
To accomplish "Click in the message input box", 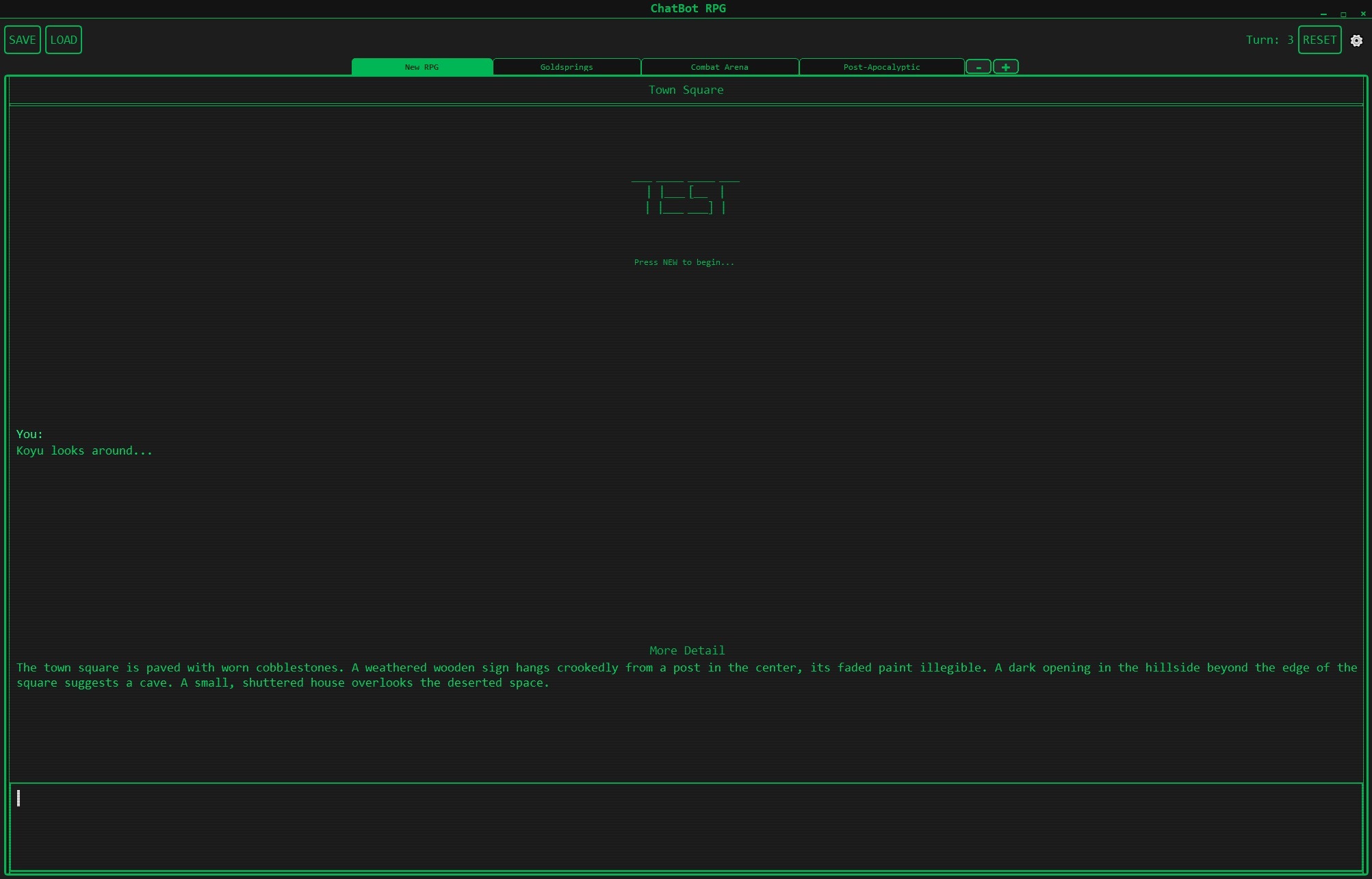I will point(686,826).
